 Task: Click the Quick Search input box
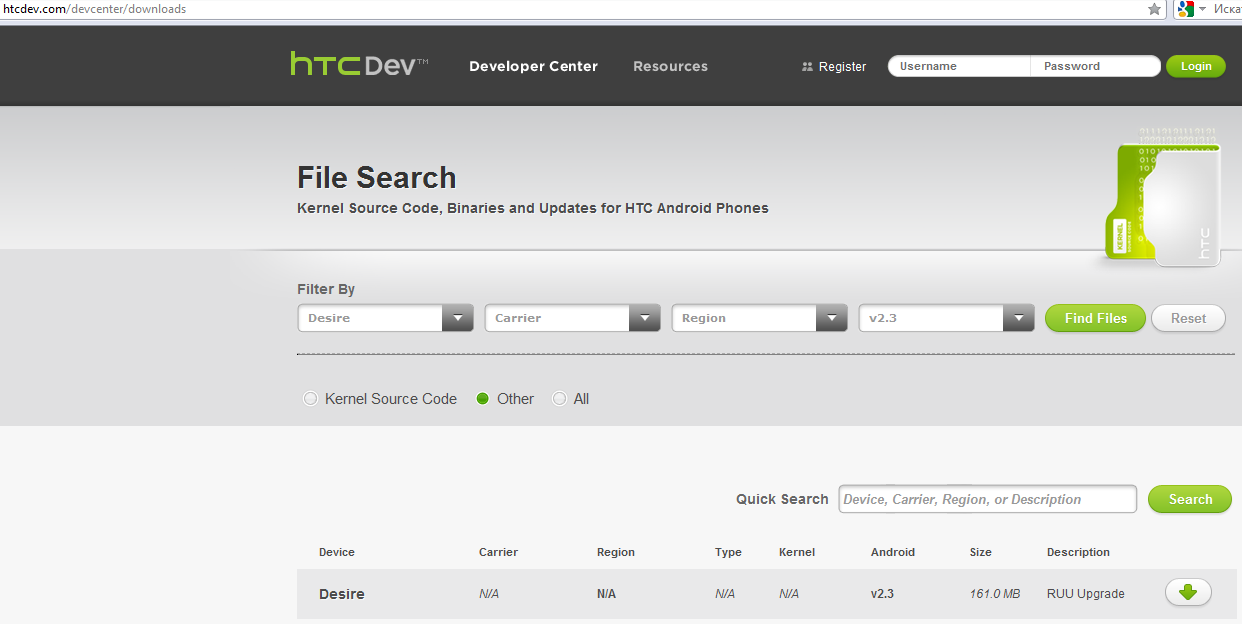pos(988,499)
